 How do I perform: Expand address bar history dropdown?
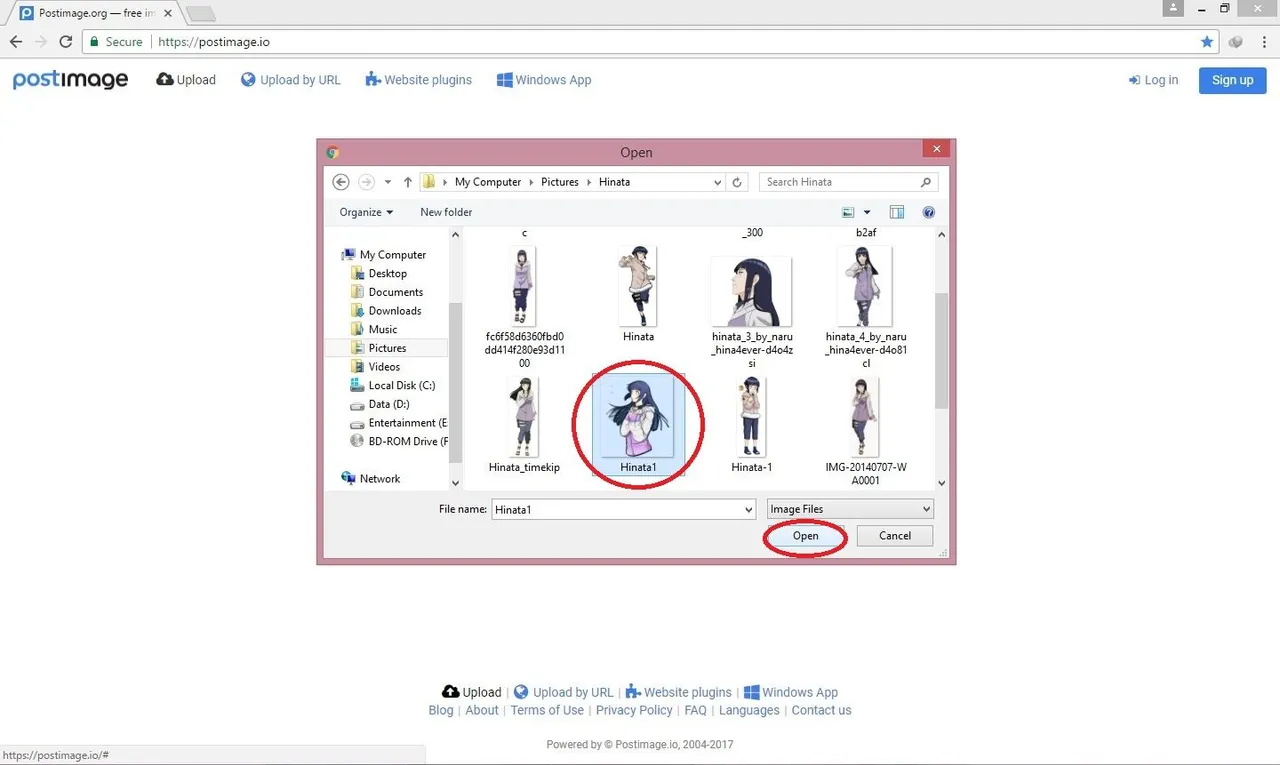point(717,182)
